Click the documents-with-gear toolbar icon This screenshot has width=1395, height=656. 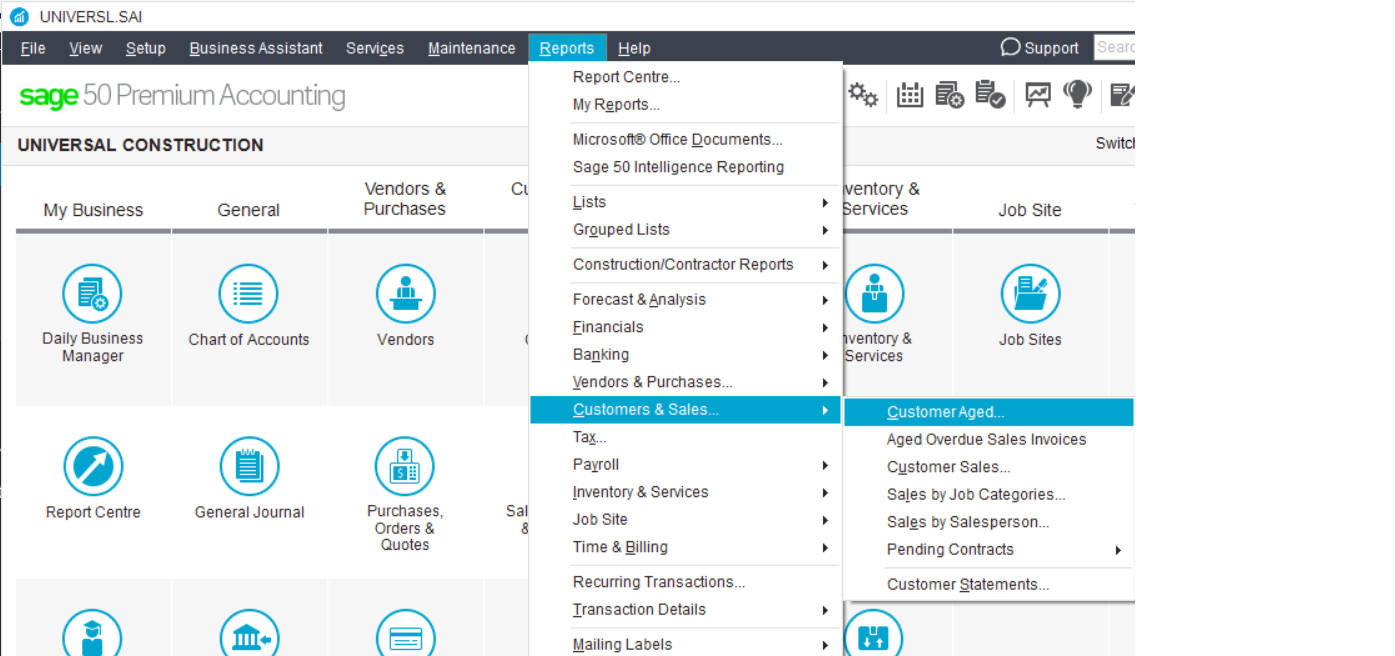click(949, 95)
